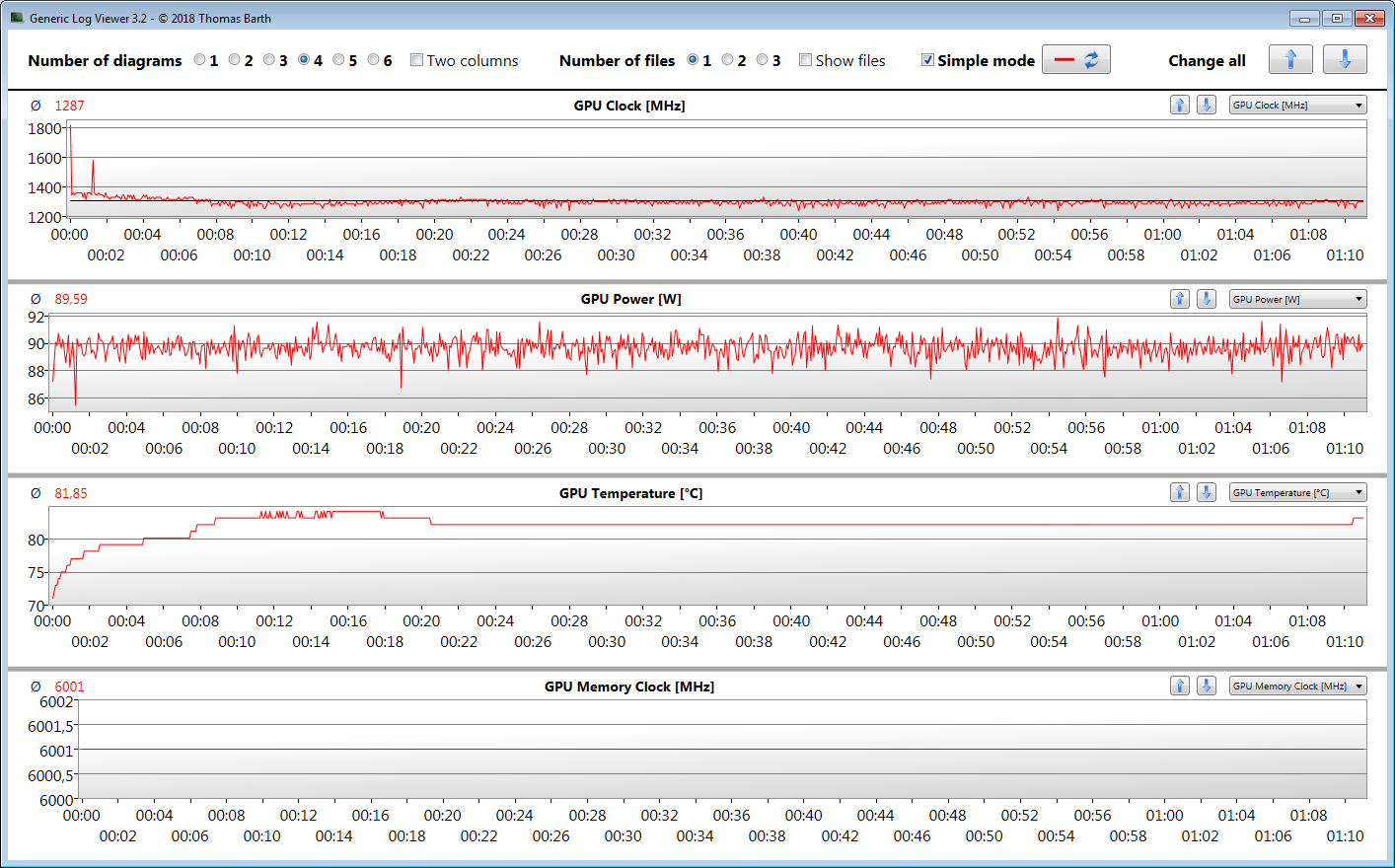Click the red line refresh button
1395x868 pixels.
[x=1075, y=60]
